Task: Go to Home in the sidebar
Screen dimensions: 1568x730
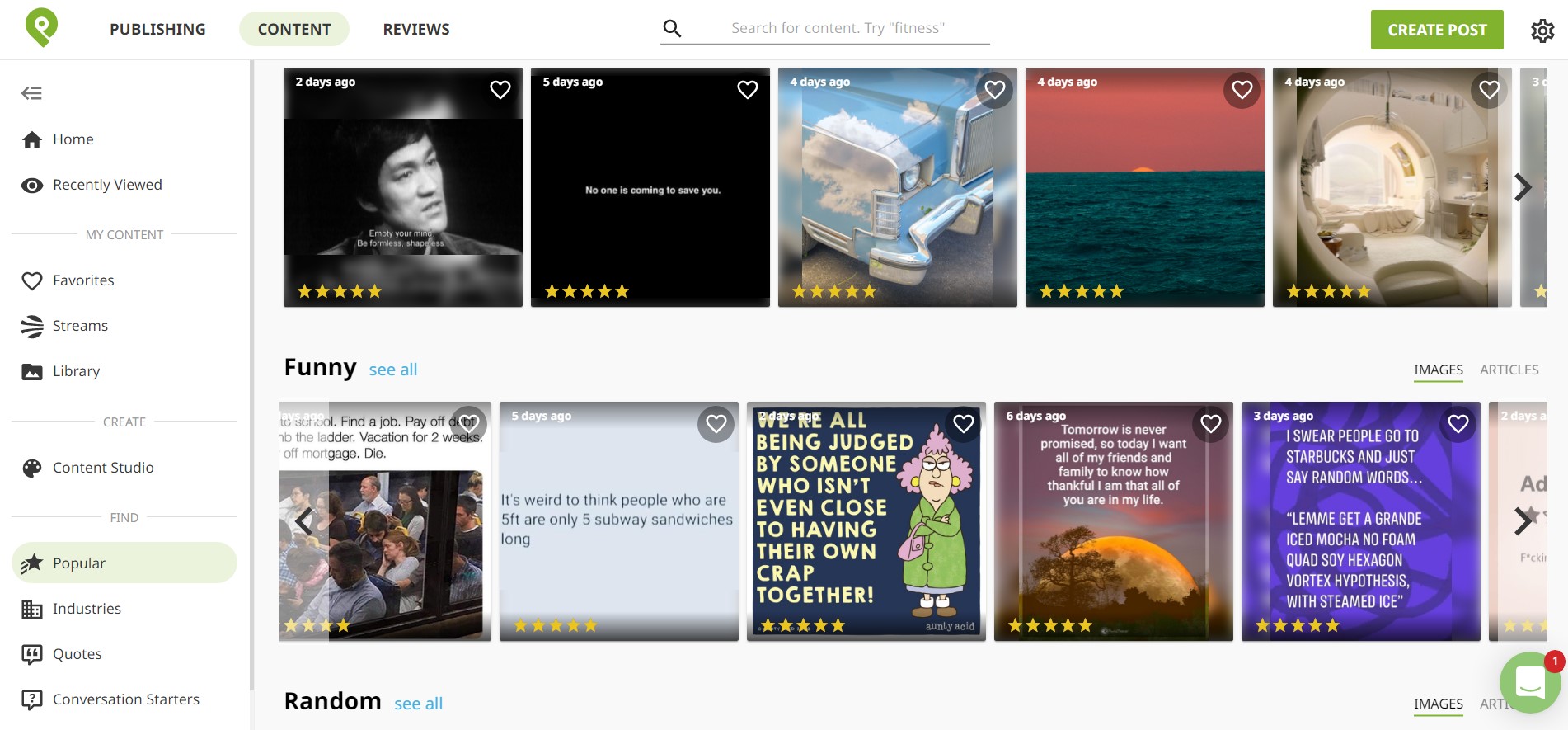Action: point(124,139)
